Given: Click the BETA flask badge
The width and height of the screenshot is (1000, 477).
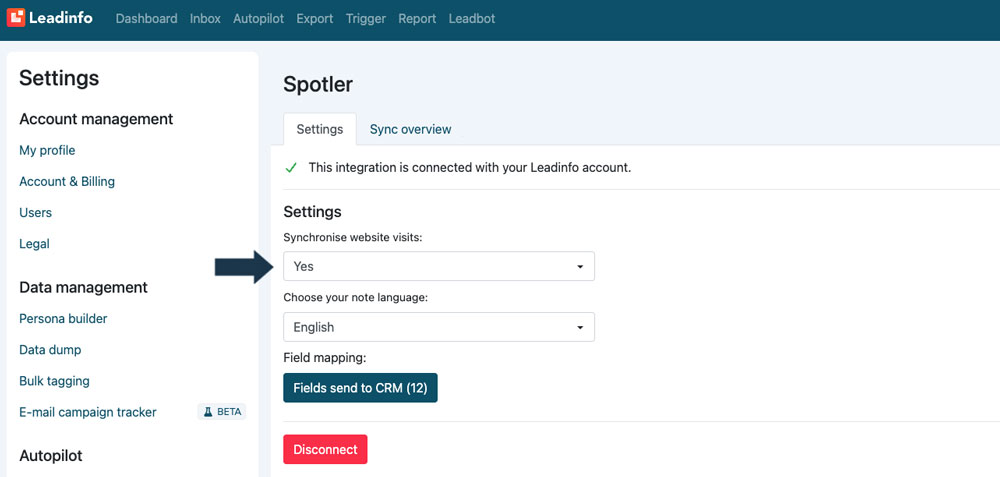Looking at the screenshot, I should (x=222, y=412).
